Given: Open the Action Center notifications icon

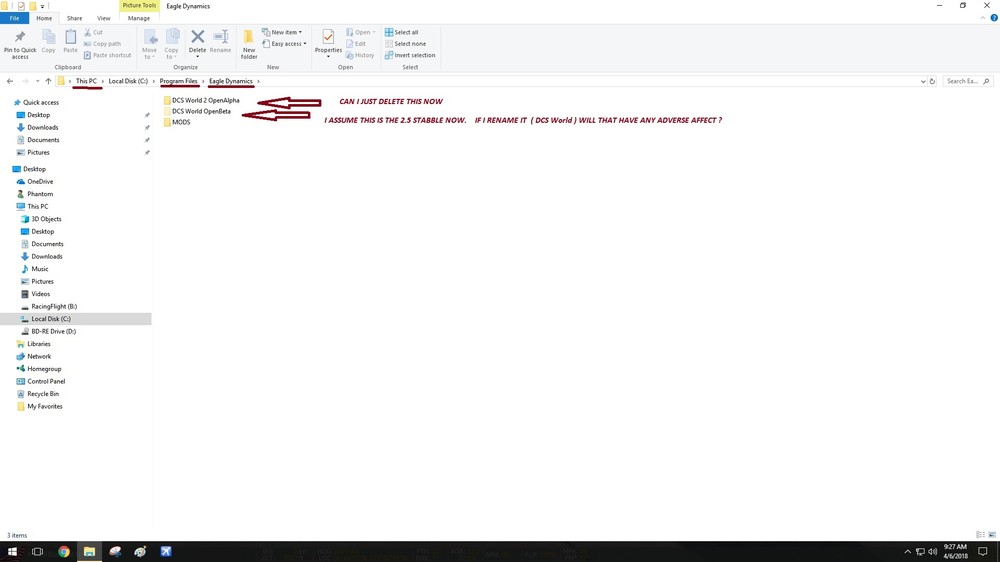Looking at the screenshot, I should tap(983, 551).
